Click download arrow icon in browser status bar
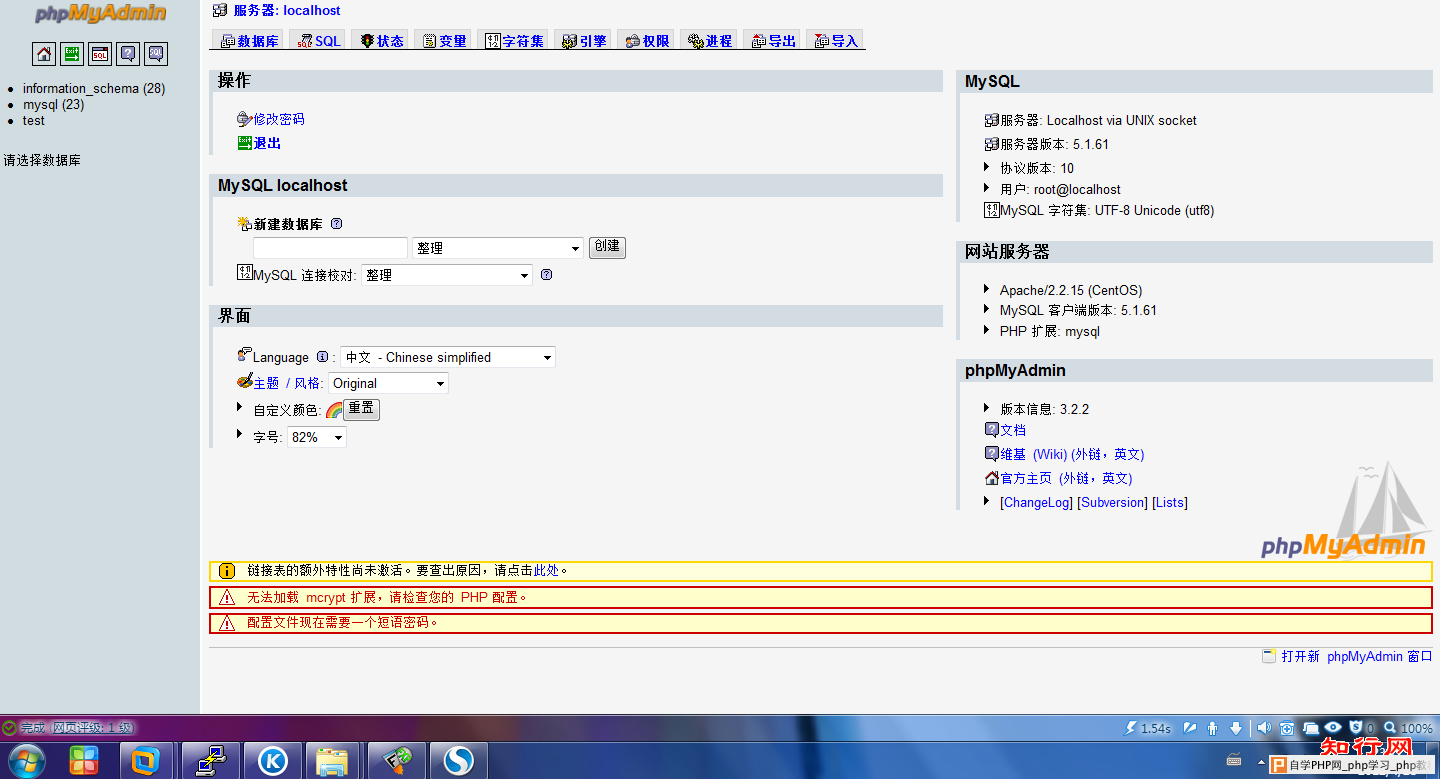The image size is (1440, 779). point(1236,728)
